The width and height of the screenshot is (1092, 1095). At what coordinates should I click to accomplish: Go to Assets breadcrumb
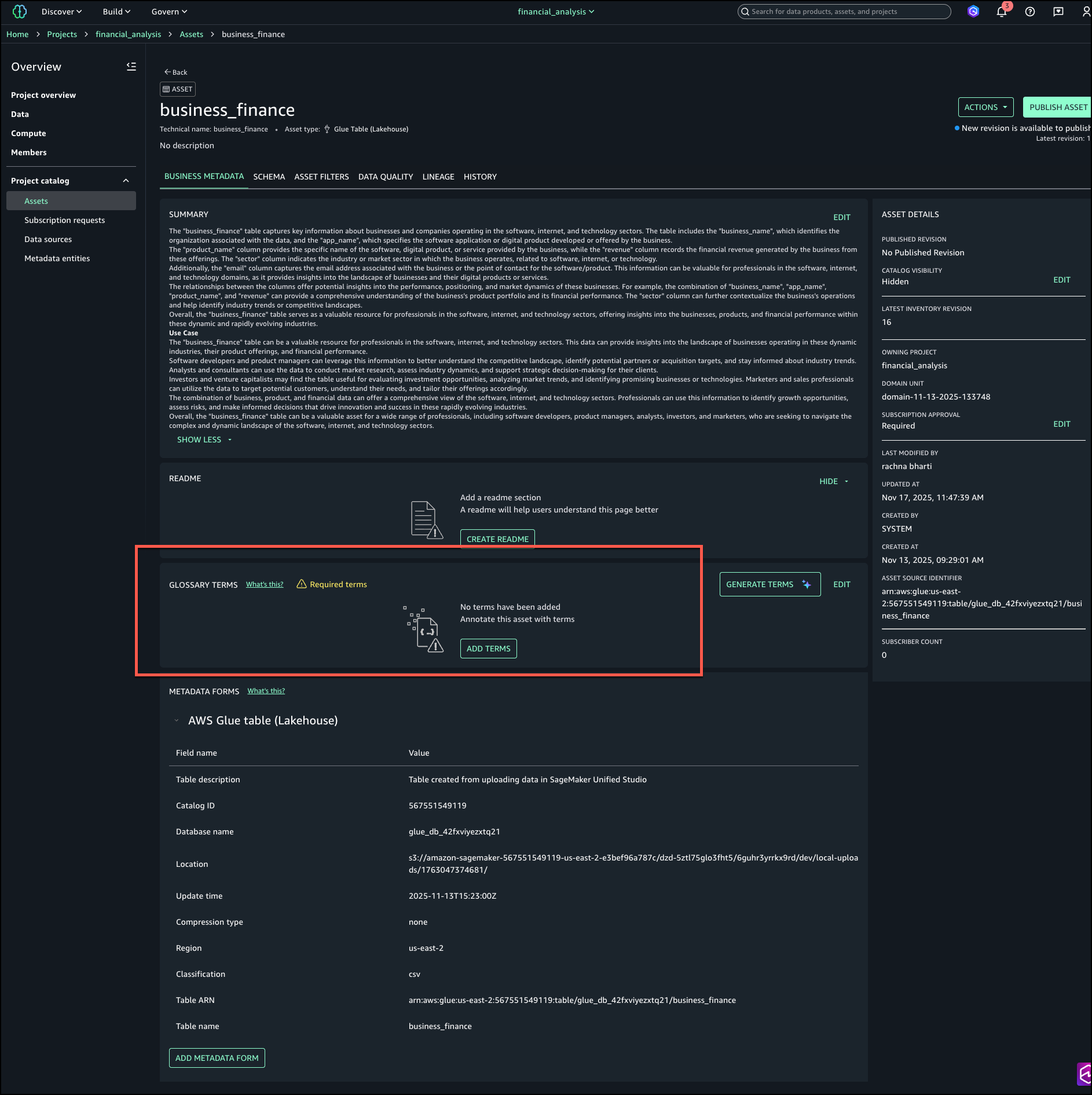coord(192,34)
